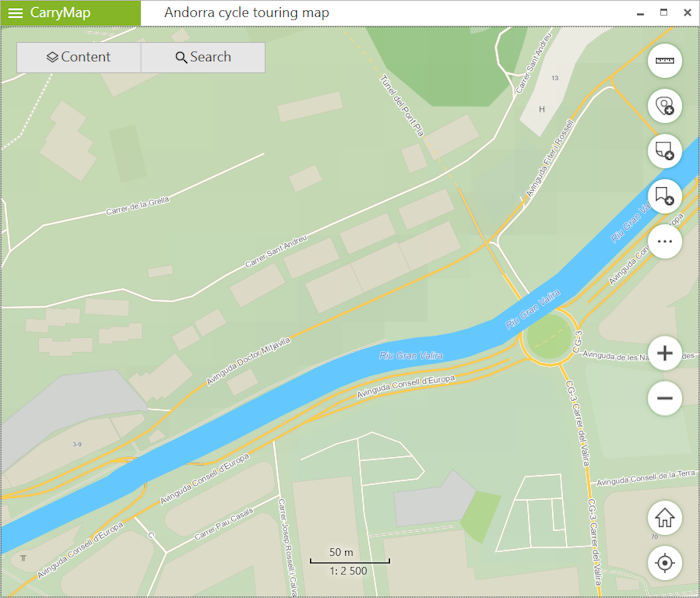Click the 1:2 500 scale indicator
Viewport: 700px width, 598px height.
(348, 571)
